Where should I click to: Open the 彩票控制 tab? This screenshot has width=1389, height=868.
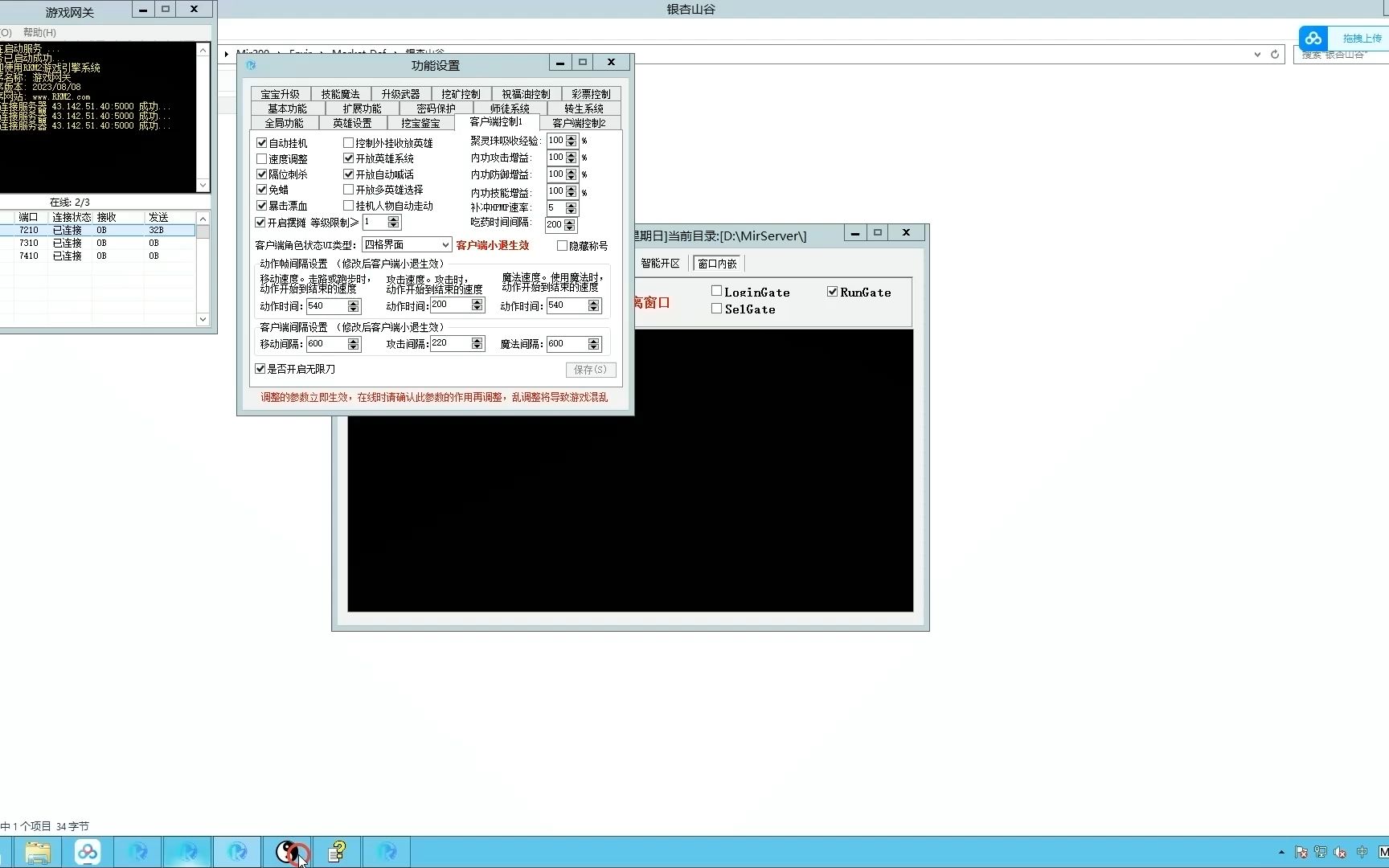592,94
